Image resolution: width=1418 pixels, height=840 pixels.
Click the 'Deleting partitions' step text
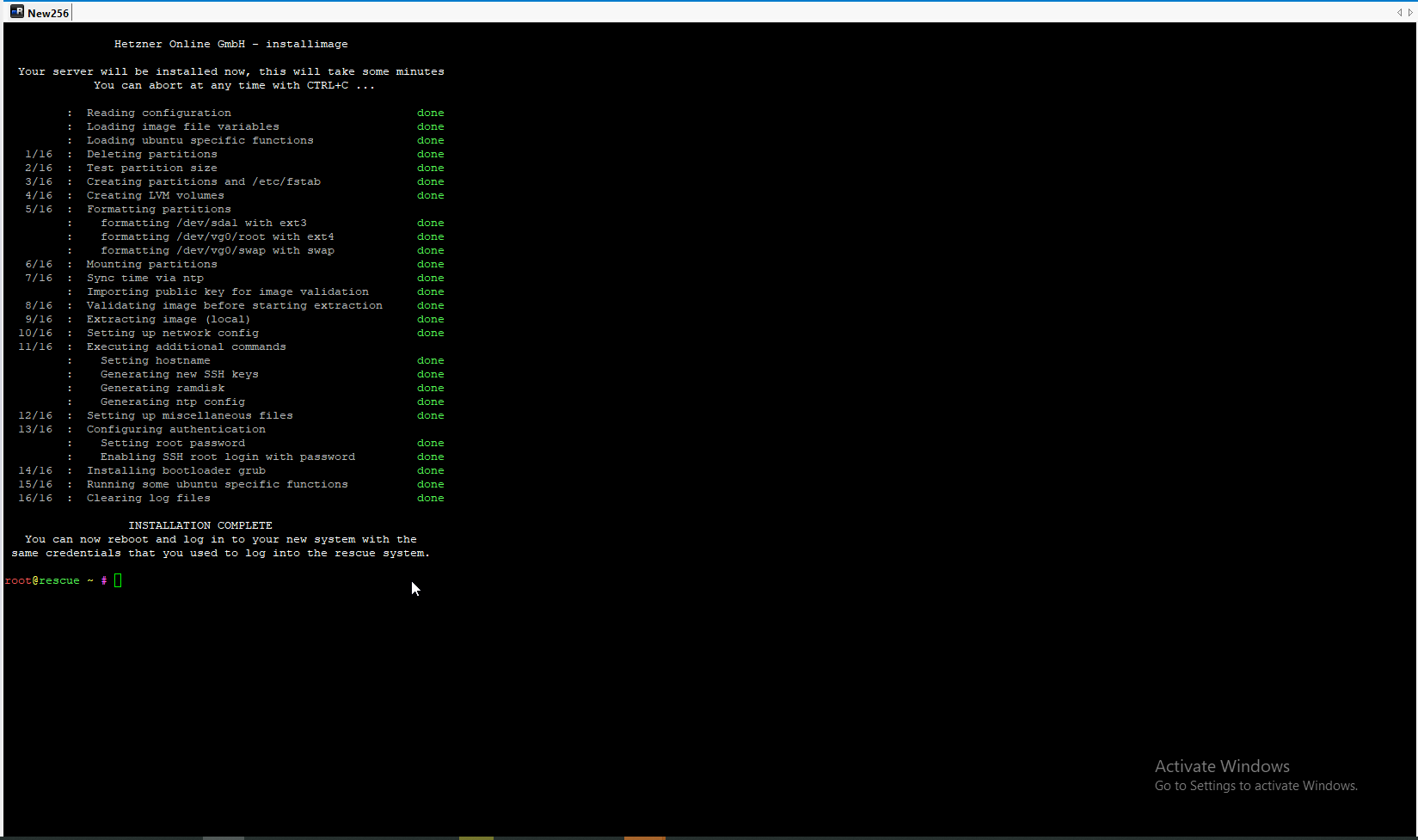point(152,154)
